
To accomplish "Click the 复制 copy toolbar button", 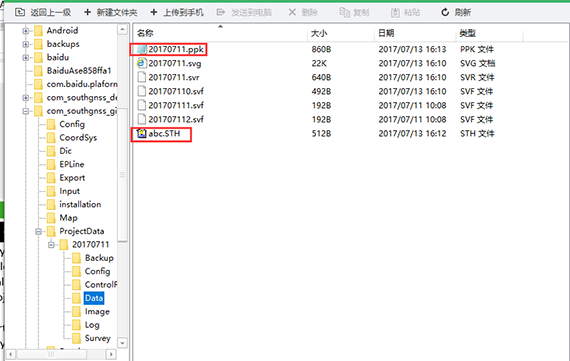I will (x=354, y=12).
